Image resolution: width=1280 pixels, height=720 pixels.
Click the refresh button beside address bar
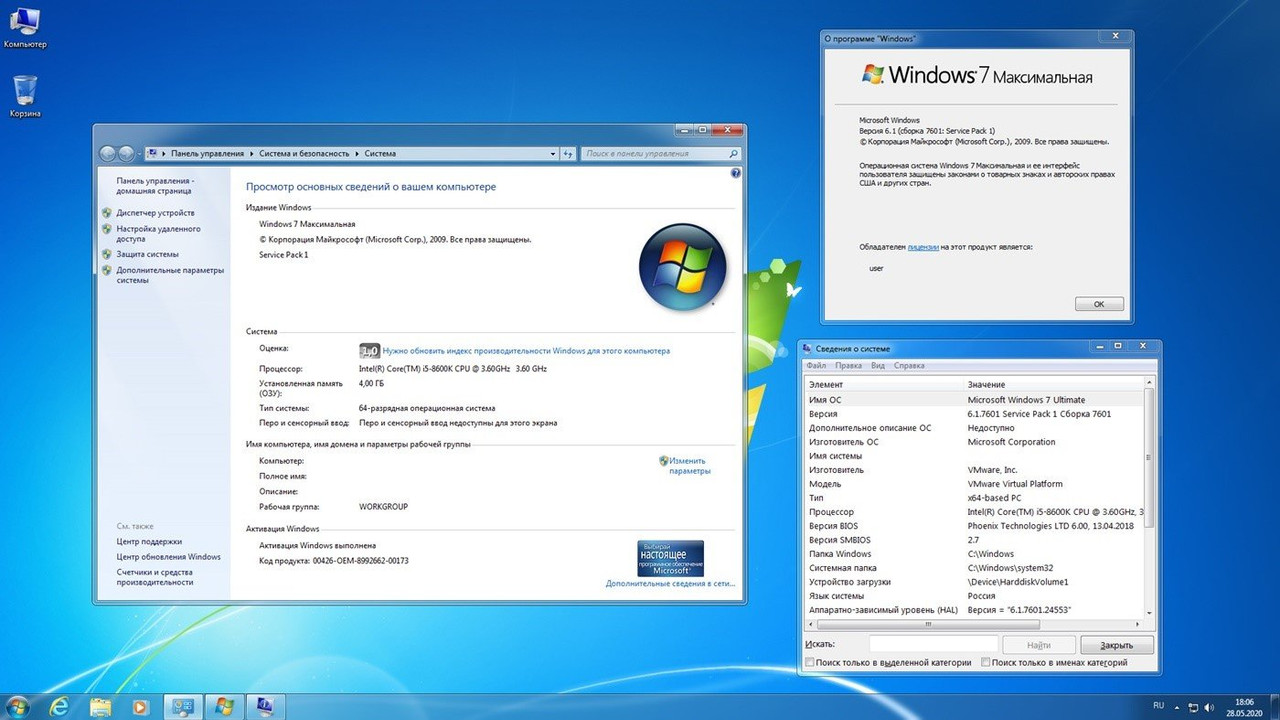coord(568,154)
